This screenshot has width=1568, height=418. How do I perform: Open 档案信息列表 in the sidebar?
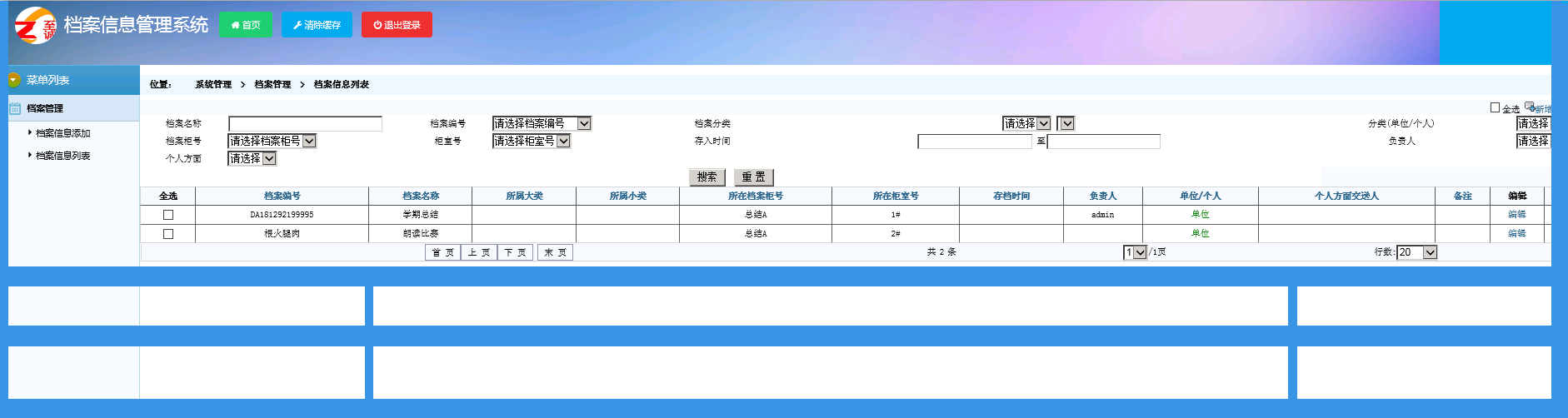pyautogui.click(x=62, y=156)
